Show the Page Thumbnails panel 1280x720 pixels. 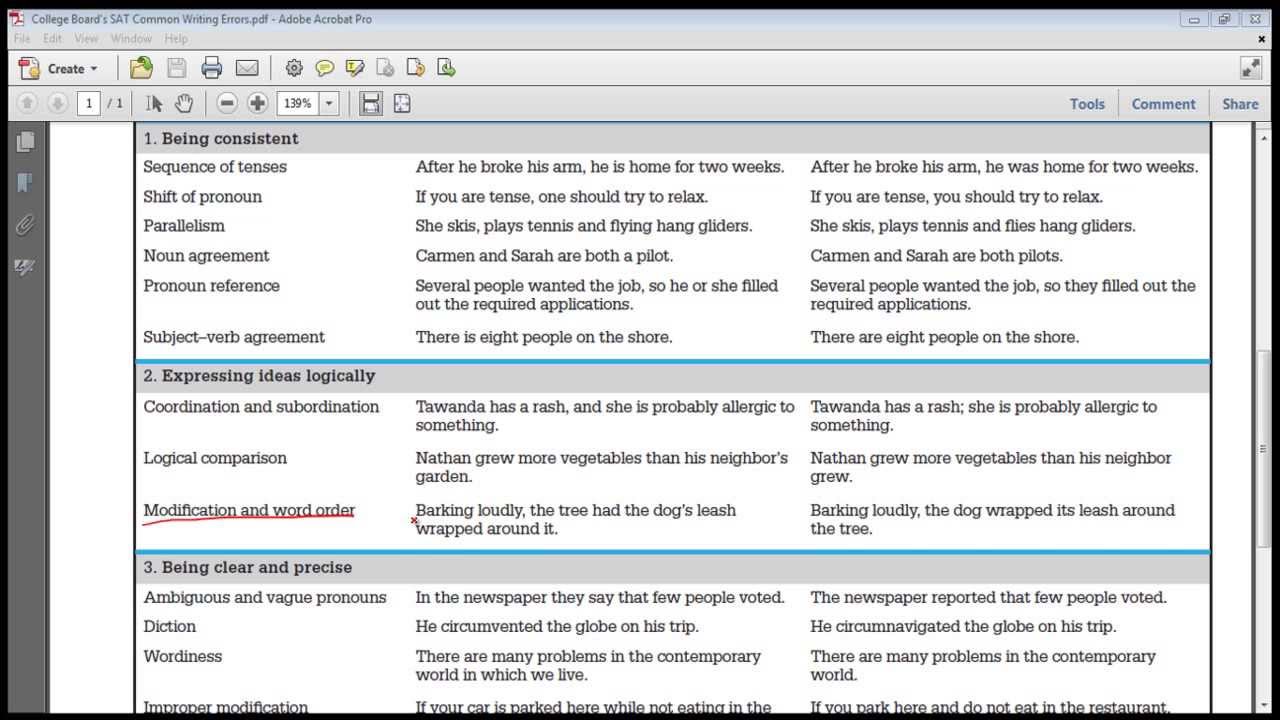point(25,142)
